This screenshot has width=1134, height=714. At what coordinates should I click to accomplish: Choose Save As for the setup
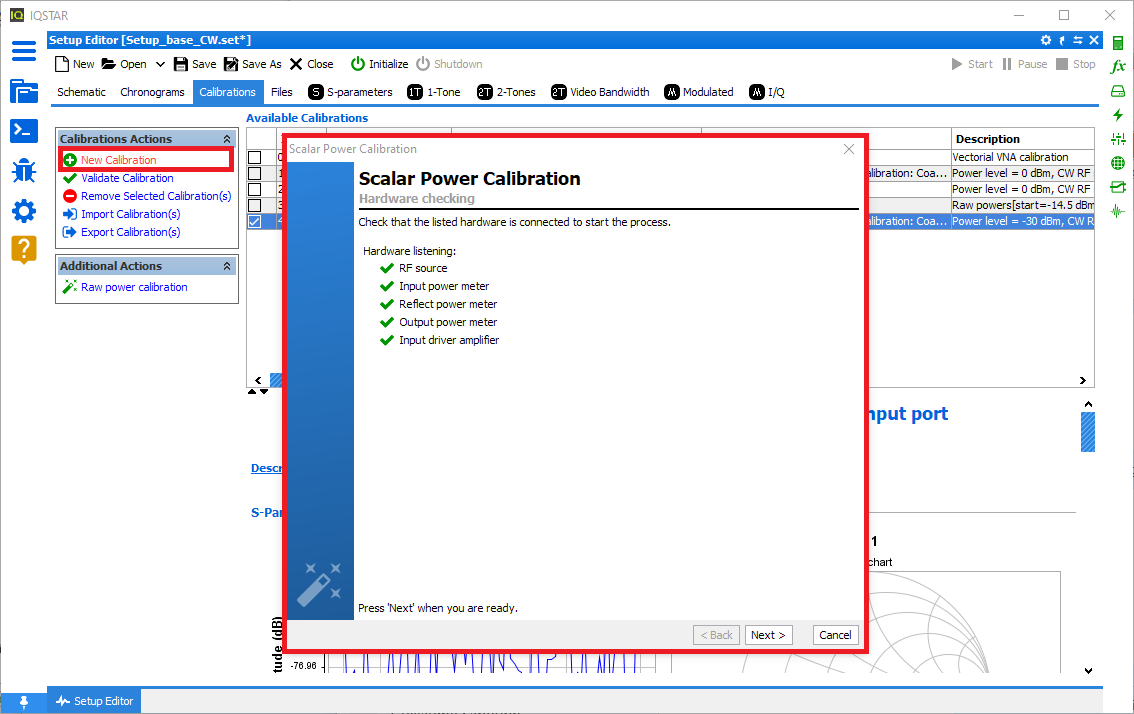252,64
